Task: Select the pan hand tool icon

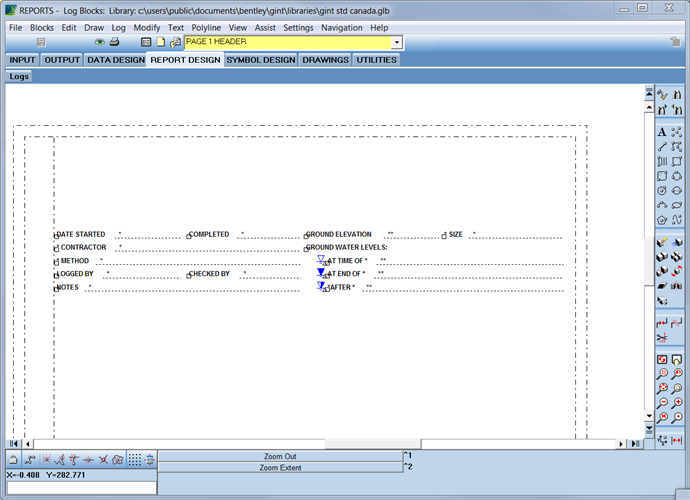Action: (677, 360)
